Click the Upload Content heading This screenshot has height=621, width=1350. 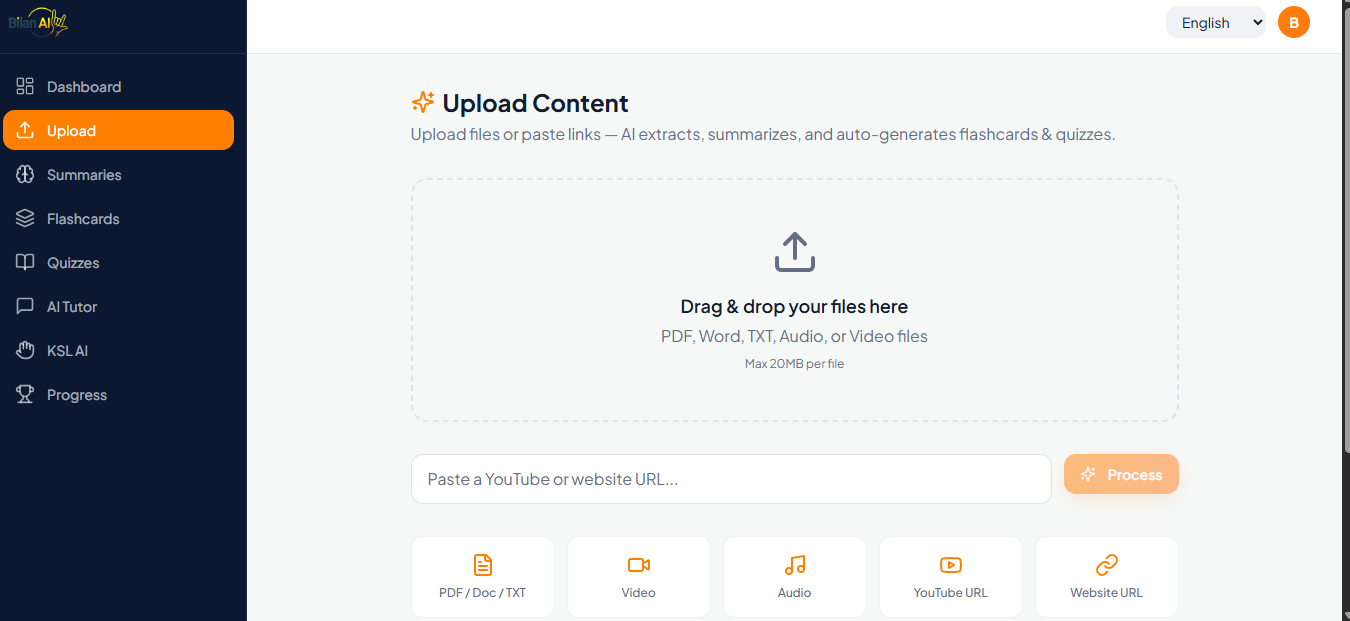click(x=535, y=103)
